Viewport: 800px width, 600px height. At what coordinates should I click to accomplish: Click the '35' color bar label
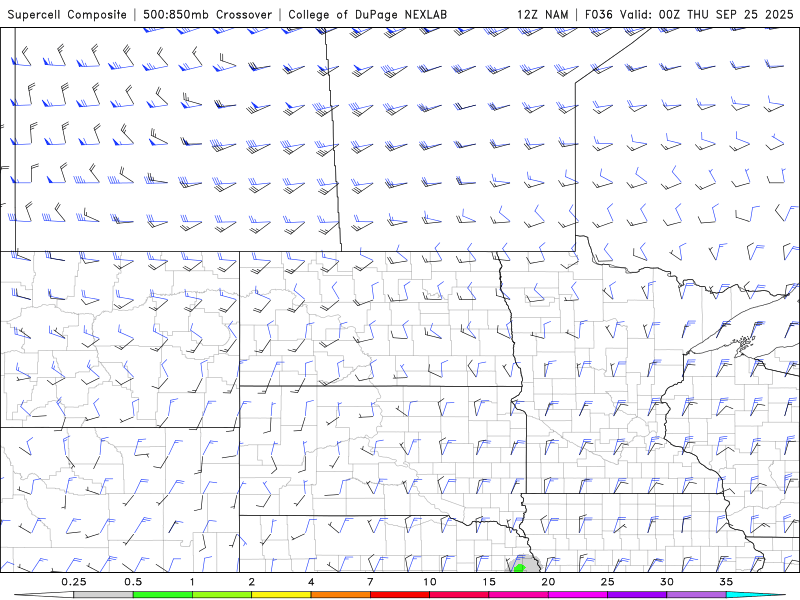[726, 582]
